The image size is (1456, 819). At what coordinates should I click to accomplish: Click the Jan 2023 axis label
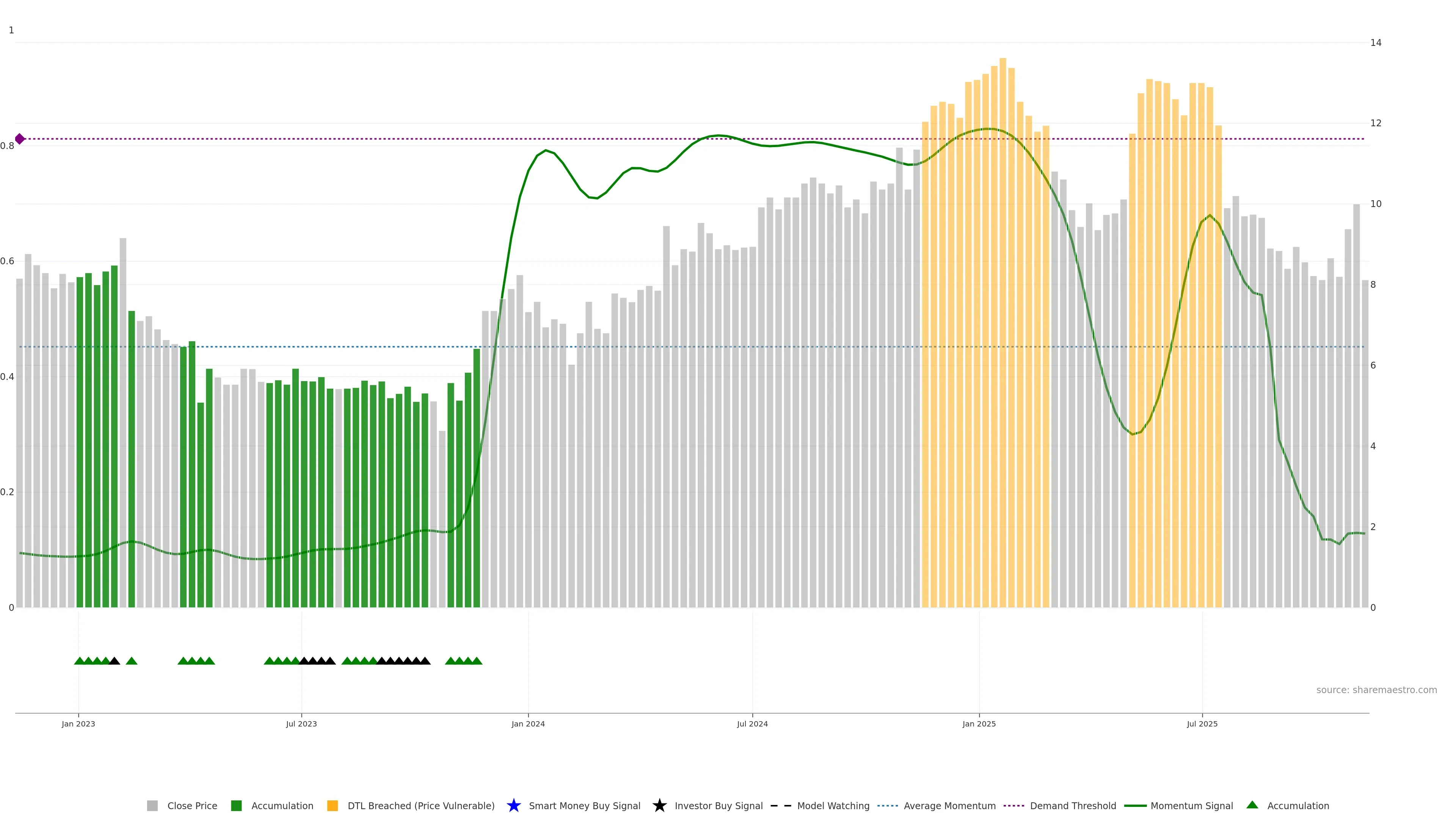[78, 724]
